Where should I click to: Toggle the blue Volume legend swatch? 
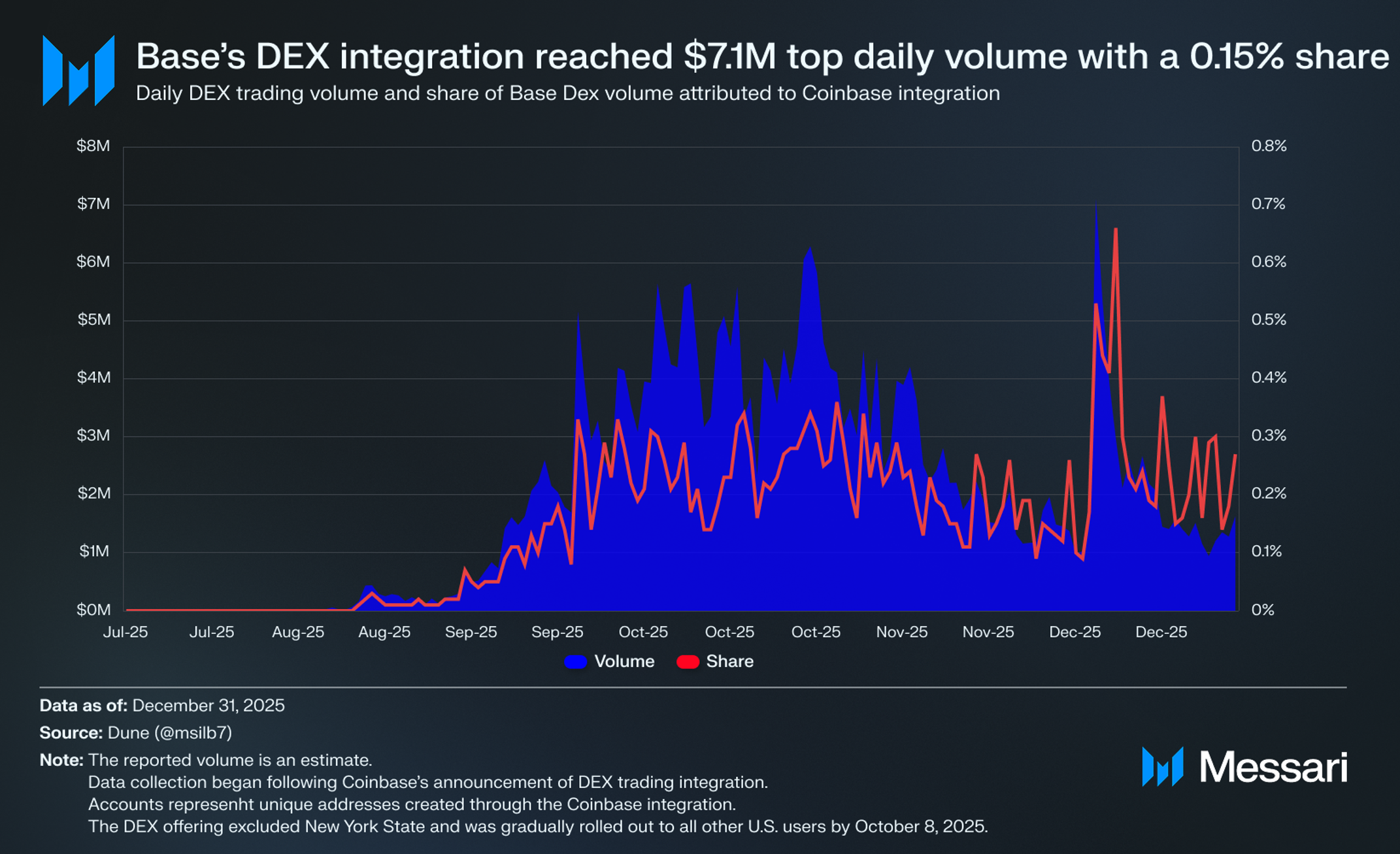point(575,662)
